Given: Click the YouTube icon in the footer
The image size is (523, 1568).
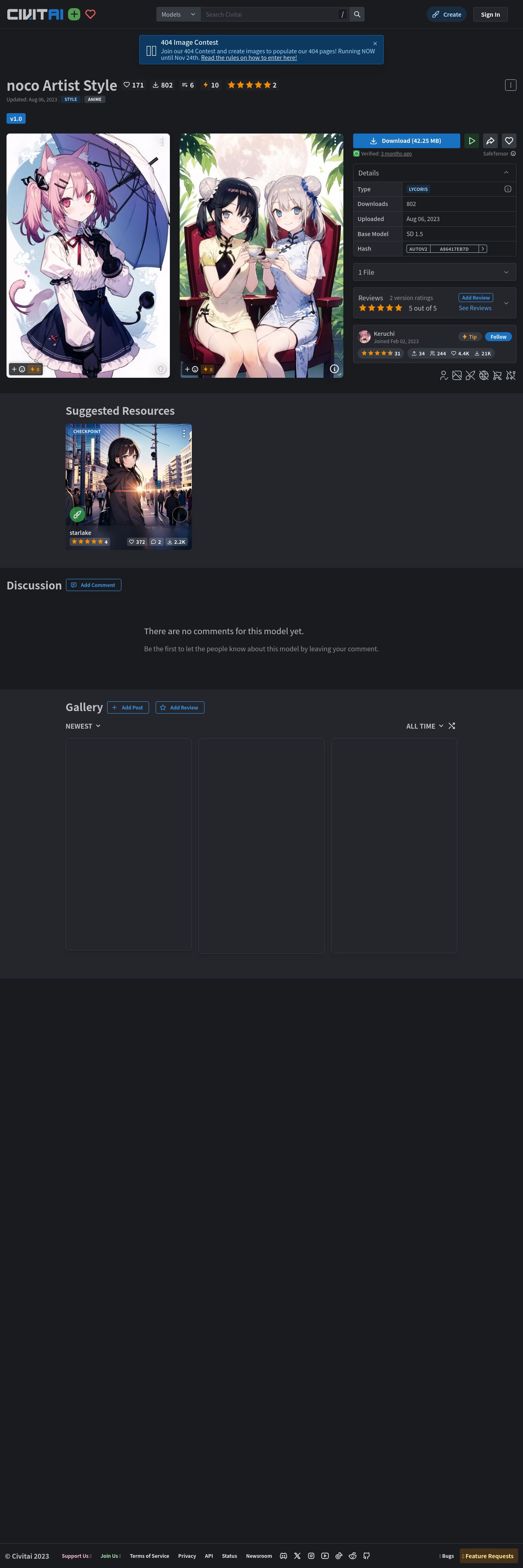Looking at the screenshot, I should (325, 1555).
